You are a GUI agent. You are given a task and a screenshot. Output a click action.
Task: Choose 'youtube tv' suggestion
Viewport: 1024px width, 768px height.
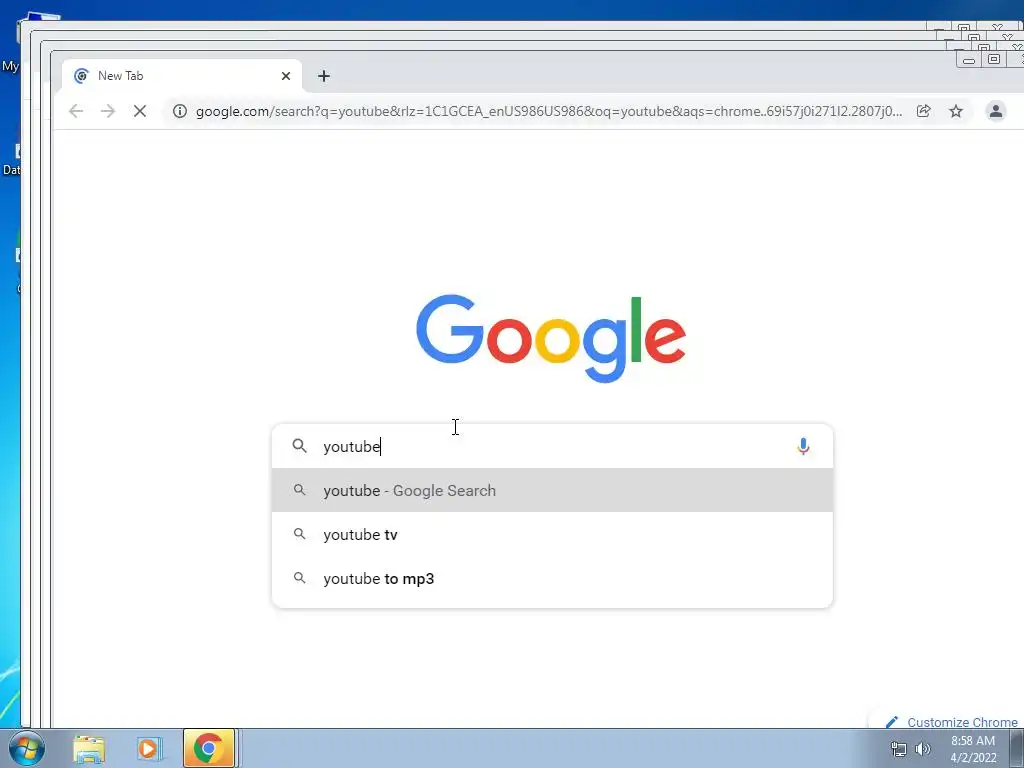coord(552,534)
